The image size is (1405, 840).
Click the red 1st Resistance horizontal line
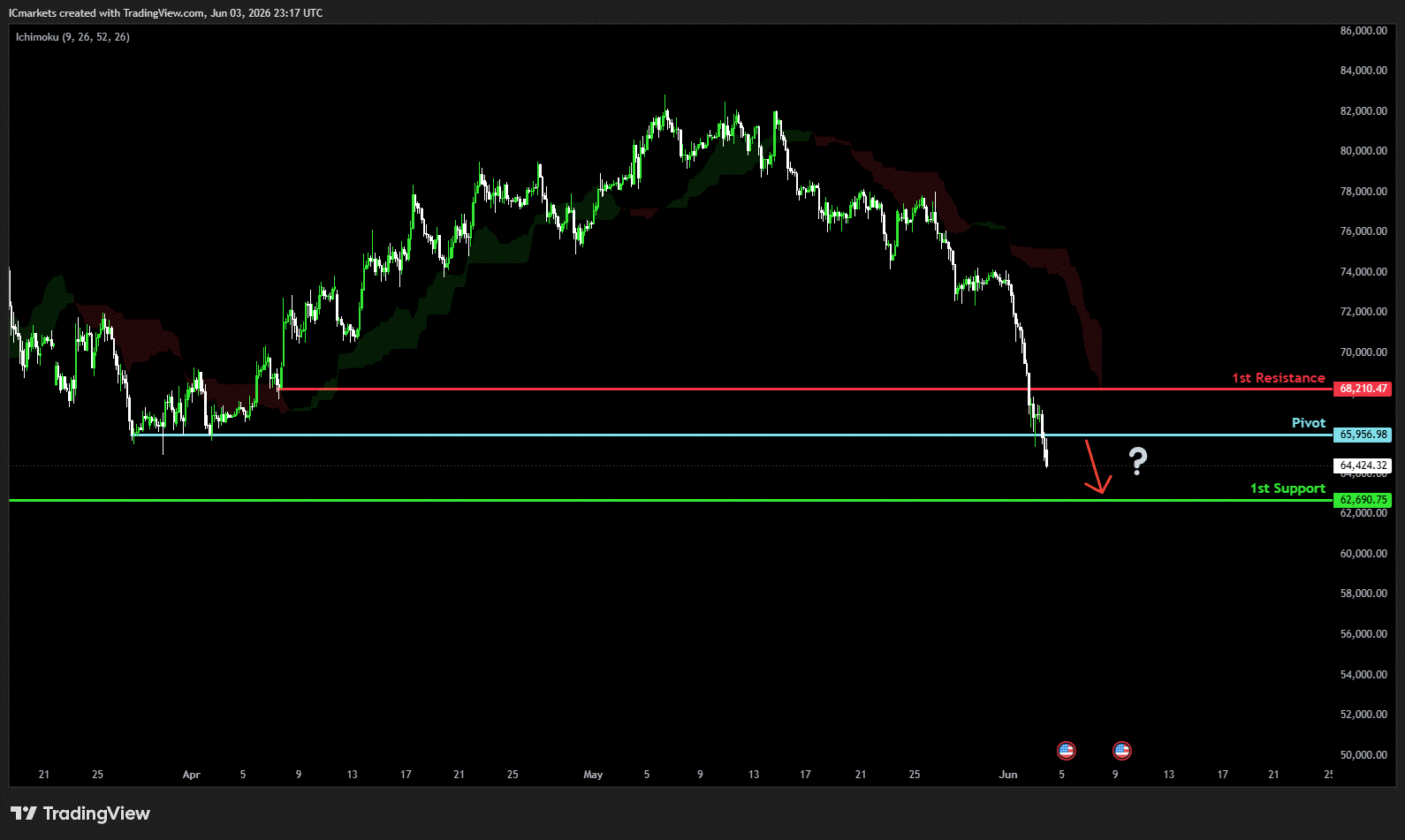[x=804, y=389]
